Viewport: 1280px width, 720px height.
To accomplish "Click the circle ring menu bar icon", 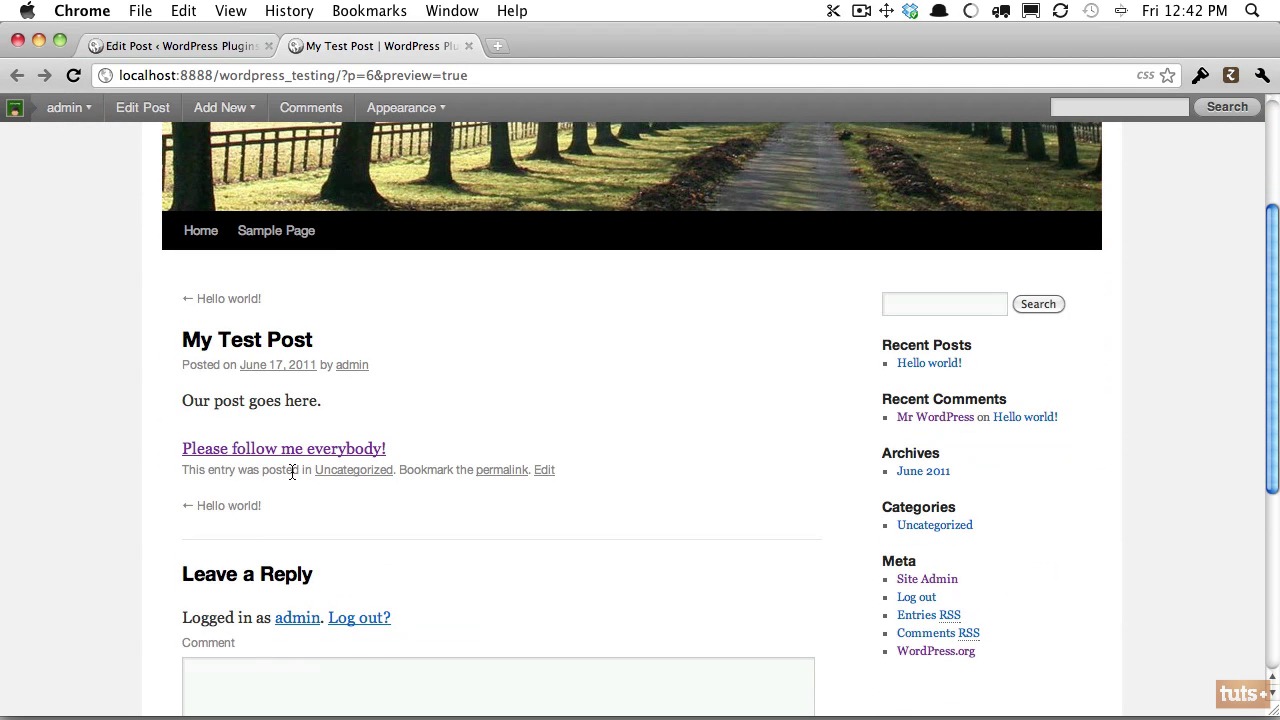I will 970,11.
